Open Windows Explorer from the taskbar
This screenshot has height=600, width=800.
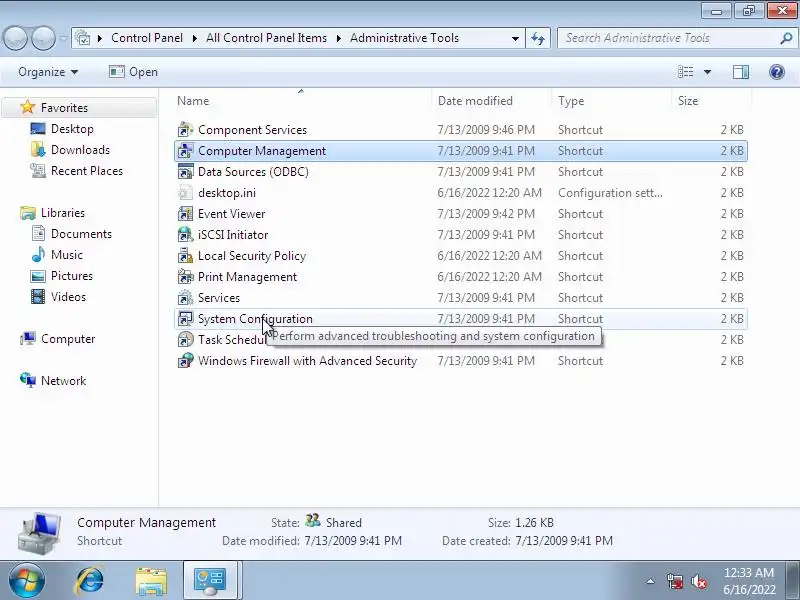pyautogui.click(x=151, y=581)
